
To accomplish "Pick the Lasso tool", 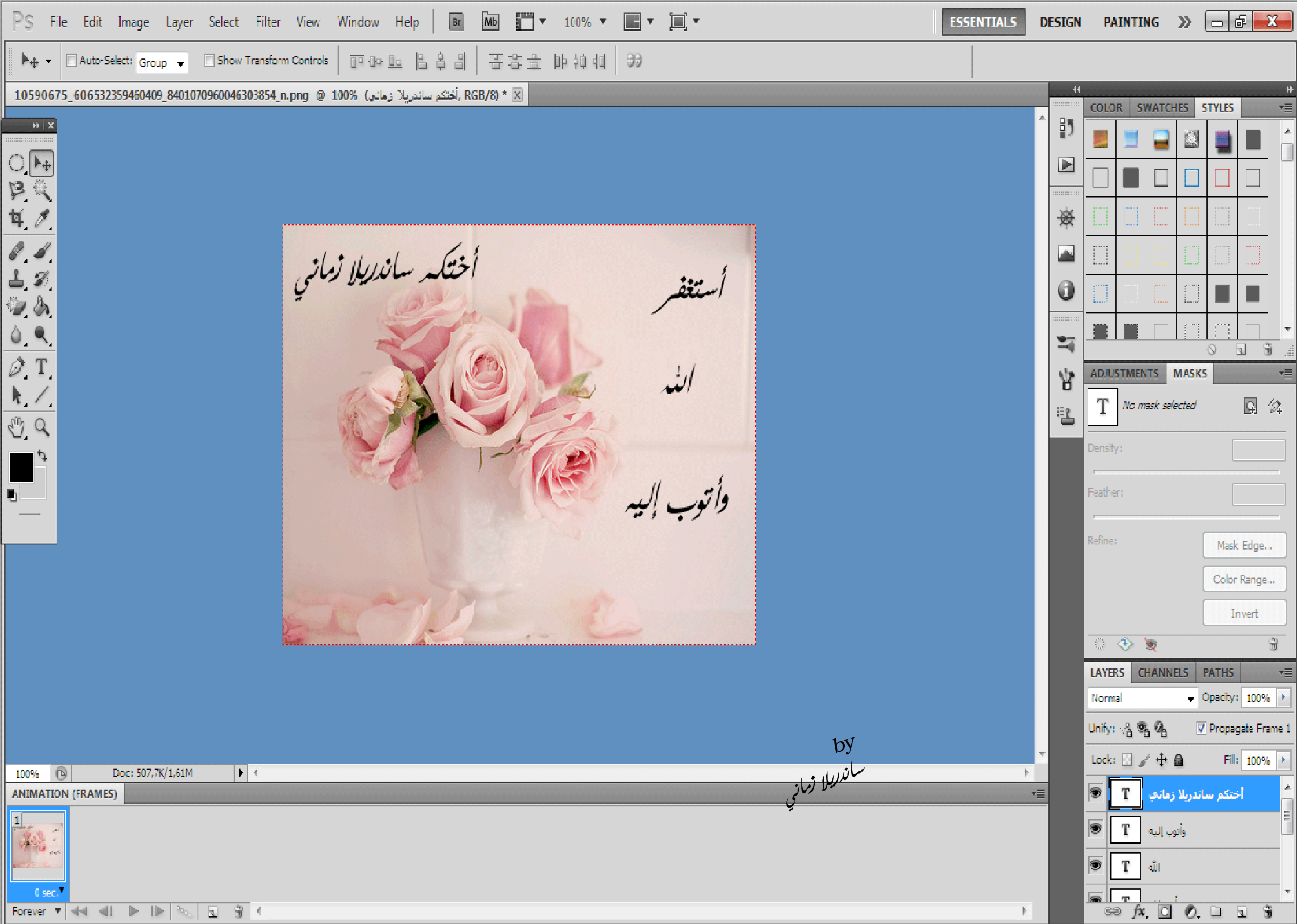I will click(x=16, y=191).
